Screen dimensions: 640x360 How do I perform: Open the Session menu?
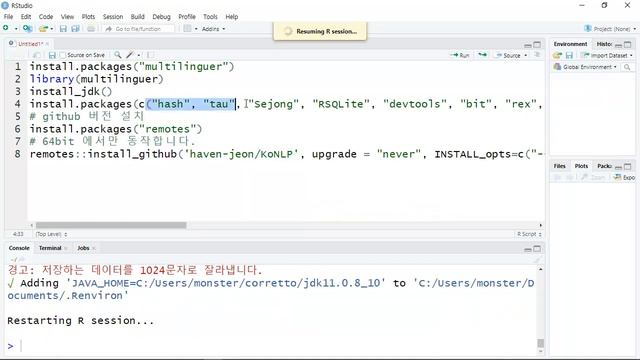click(x=113, y=17)
